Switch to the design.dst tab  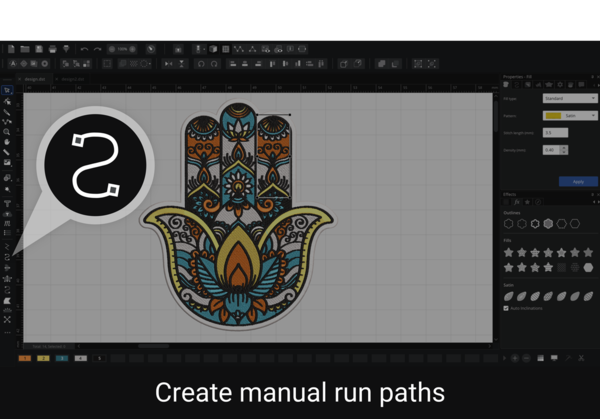tap(36, 77)
